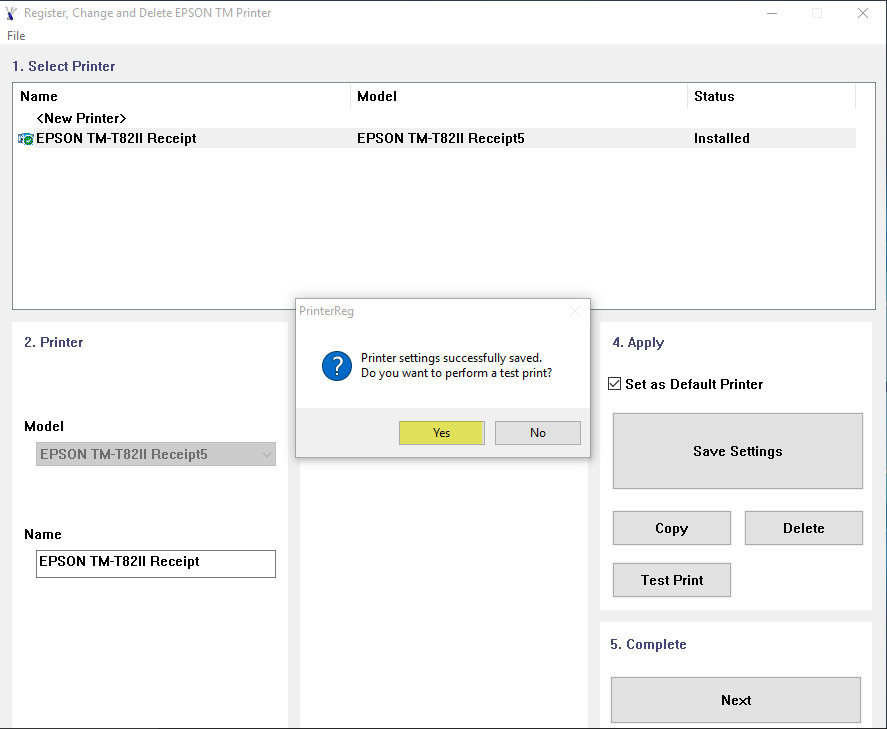Toggle the Set as Default Printer checkbox

pos(615,384)
